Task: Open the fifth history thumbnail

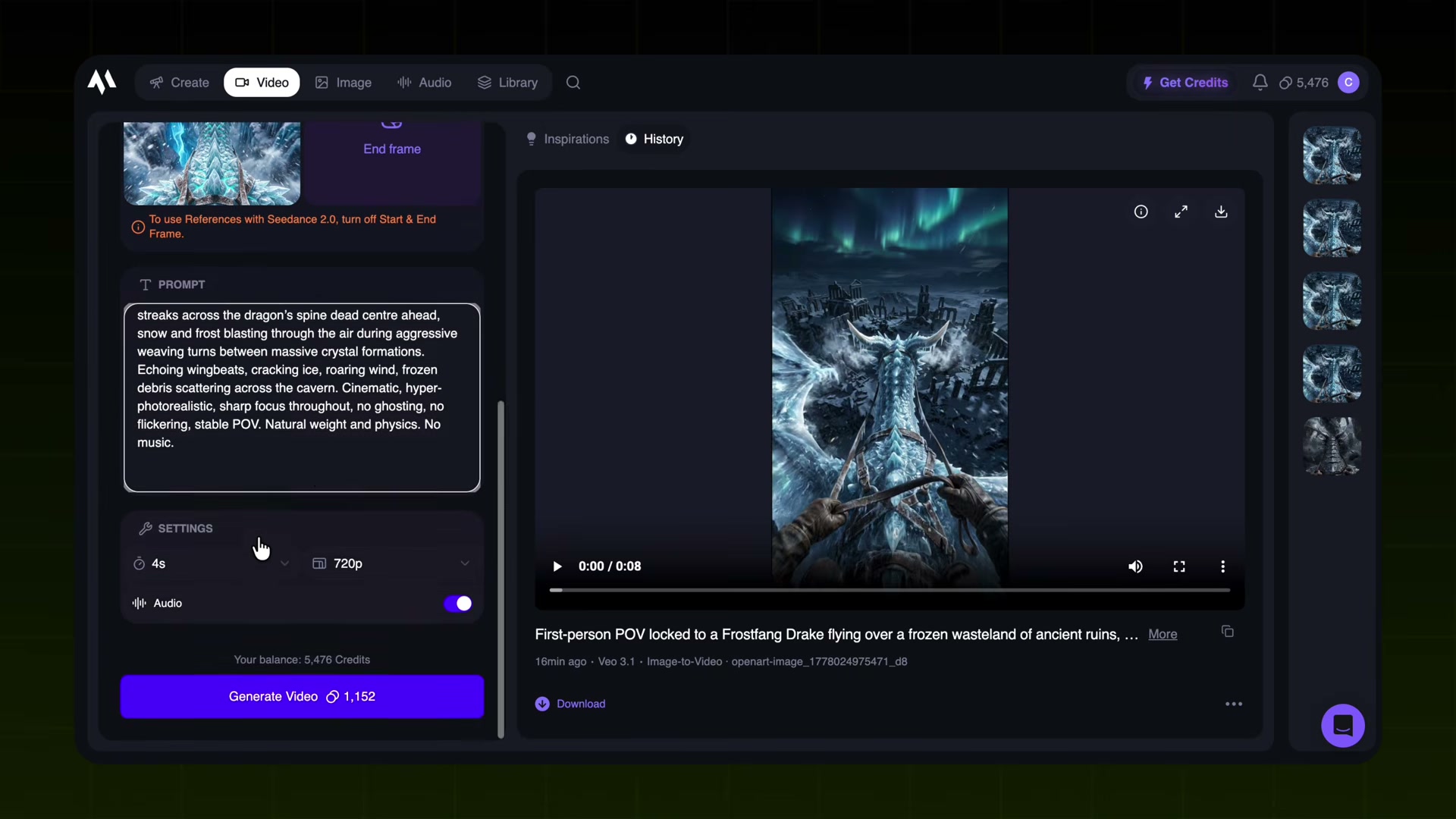Action: 1332,447
